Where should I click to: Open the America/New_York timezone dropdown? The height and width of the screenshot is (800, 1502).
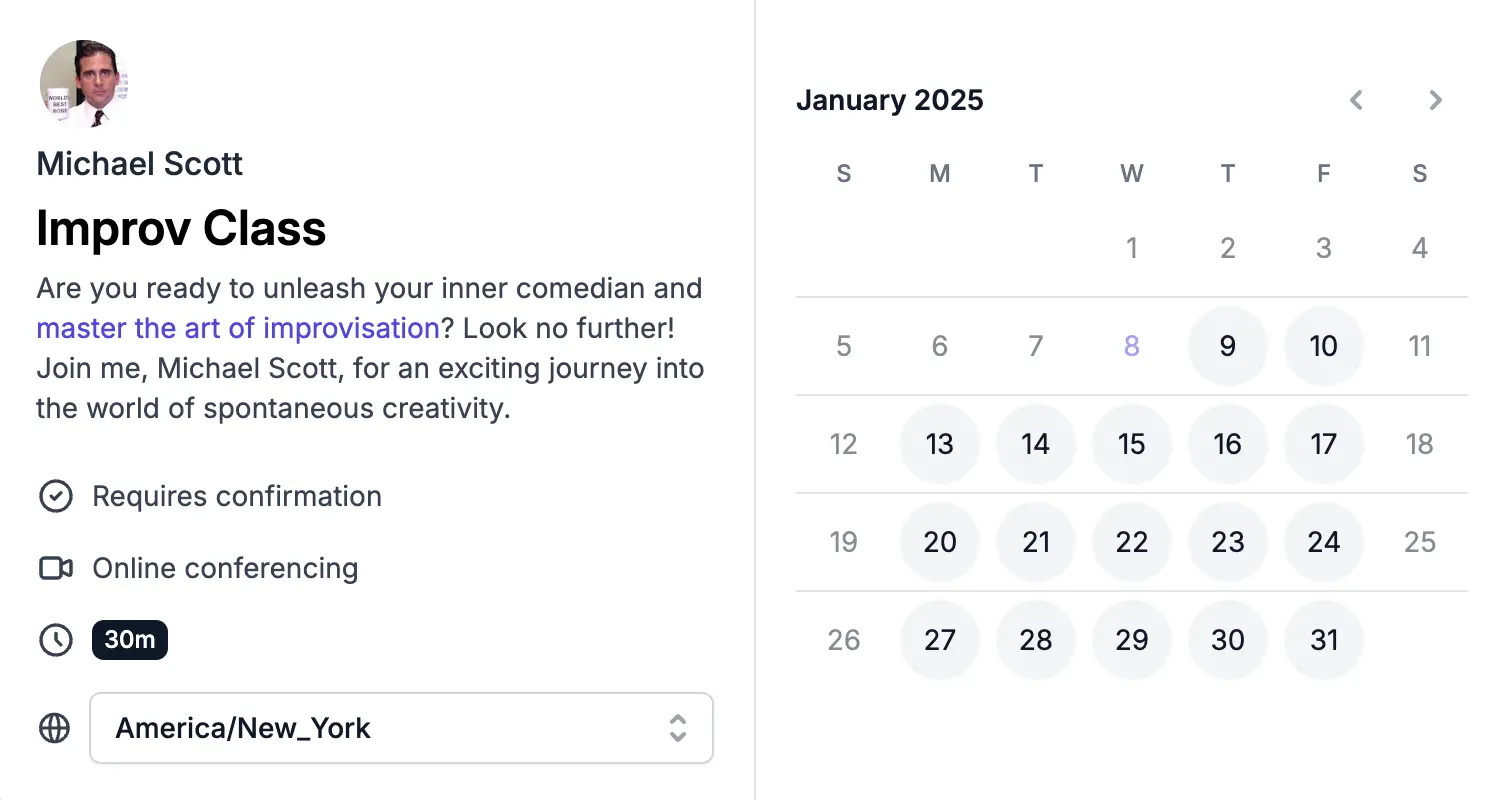tap(400, 728)
